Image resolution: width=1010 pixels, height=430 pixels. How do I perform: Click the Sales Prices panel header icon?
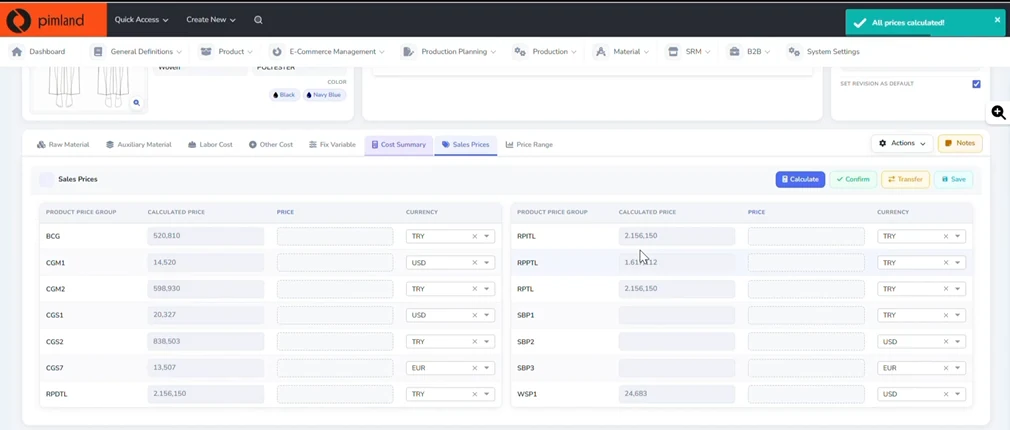[x=46, y=180]
